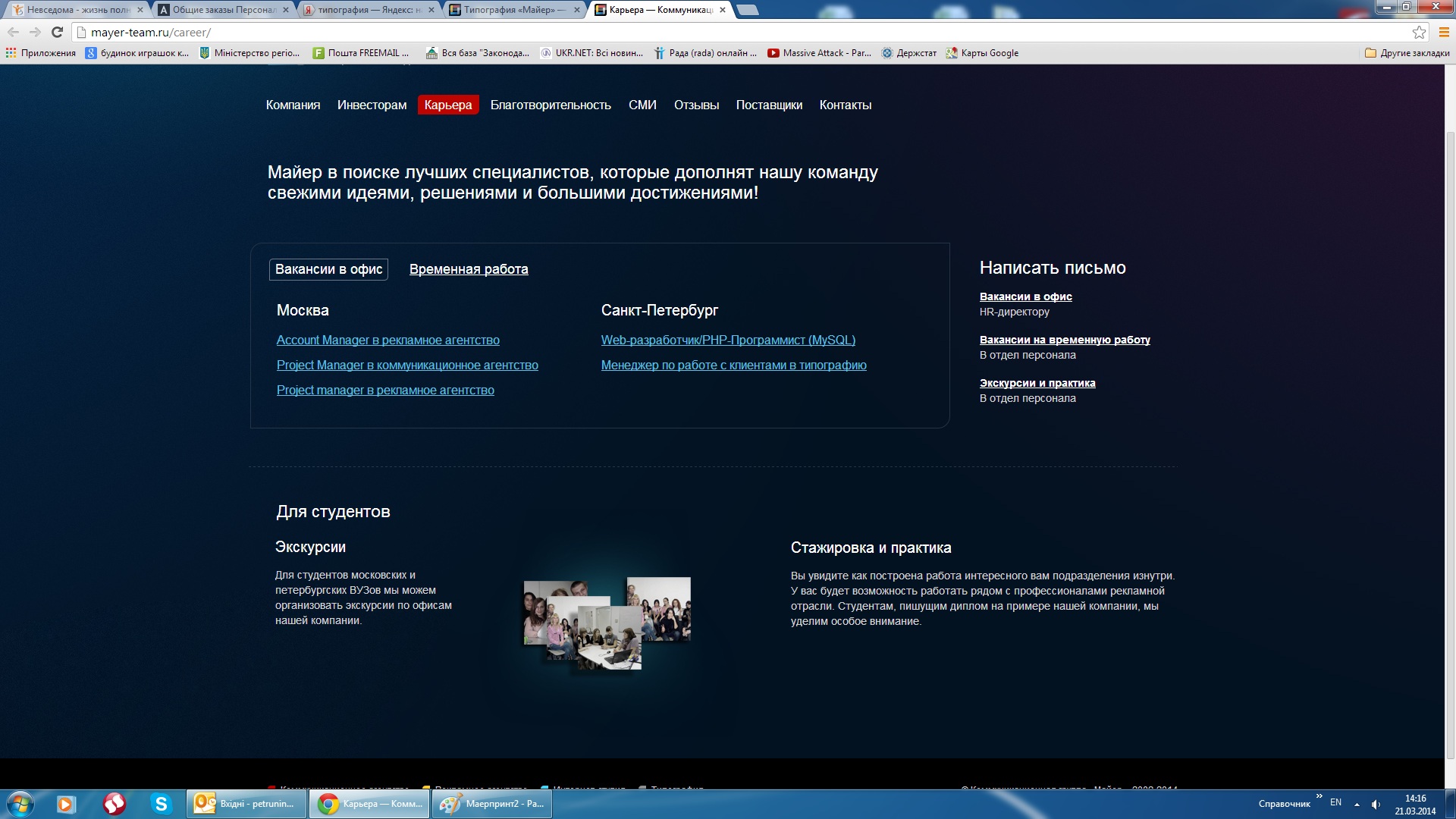Open Skype from the taskbar
The height and width of the screenshot is (819, 1456).
coord(161,804)
